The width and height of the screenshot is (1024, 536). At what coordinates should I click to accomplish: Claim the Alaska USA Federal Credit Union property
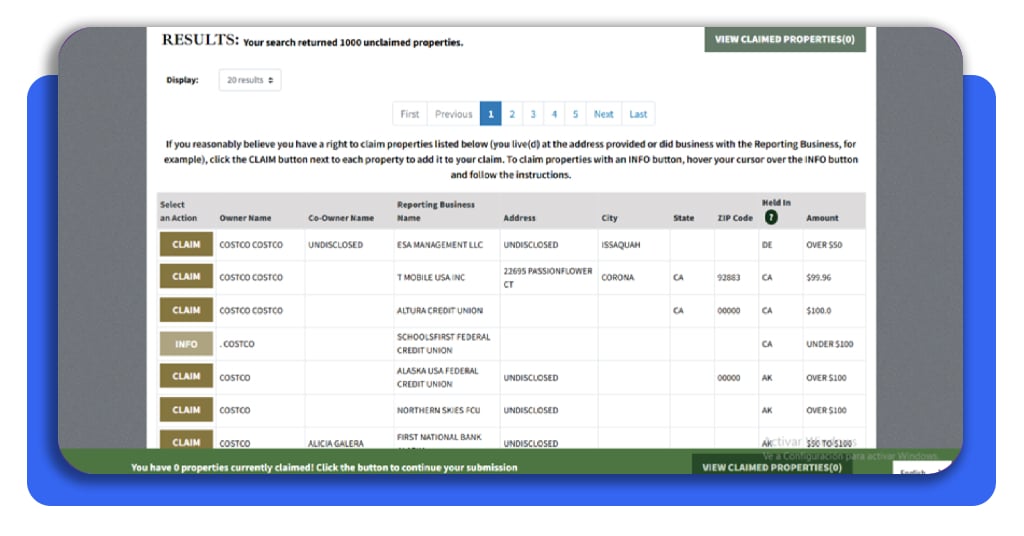(186, 377)
